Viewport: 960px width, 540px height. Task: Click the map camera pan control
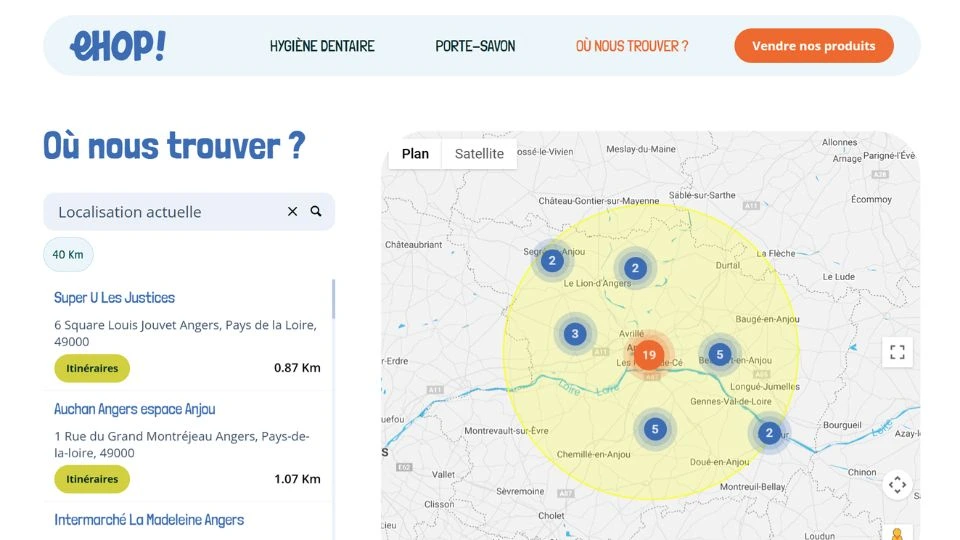(897, 485)
